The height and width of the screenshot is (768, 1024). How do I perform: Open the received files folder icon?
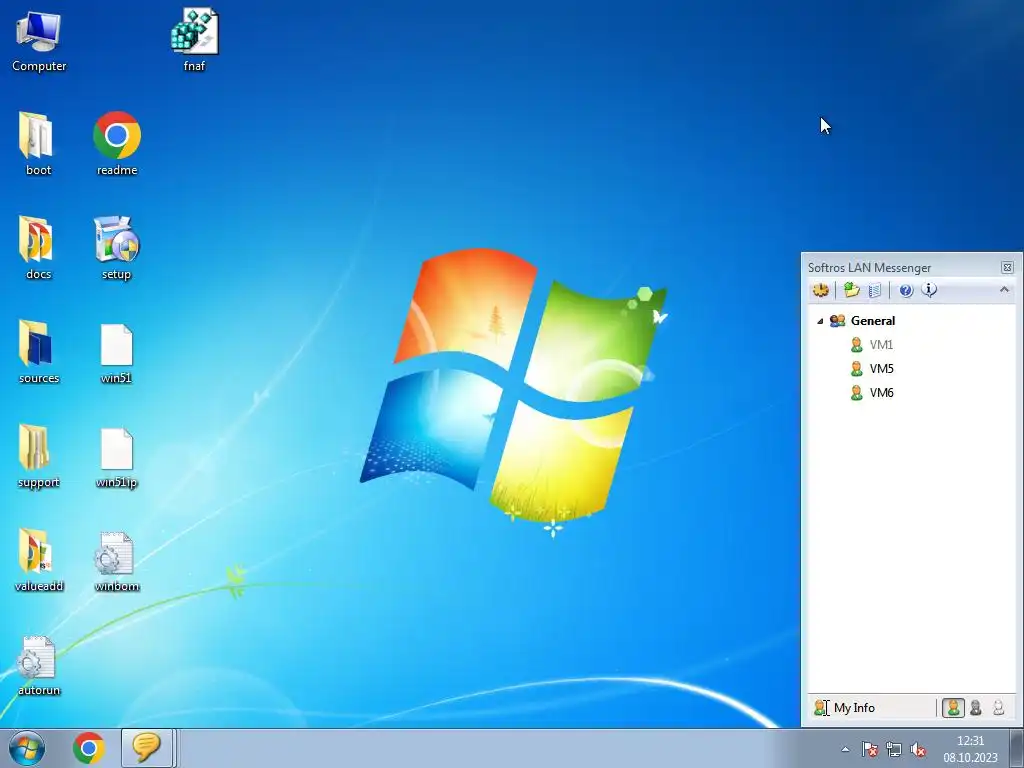click(x=851, y=290)
